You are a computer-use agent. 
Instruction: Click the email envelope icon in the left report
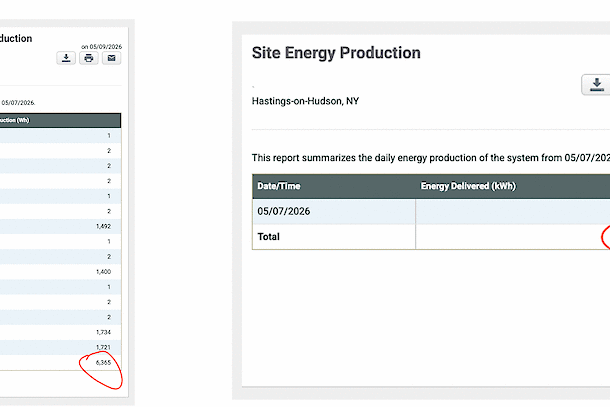click(x=111, y=58)
